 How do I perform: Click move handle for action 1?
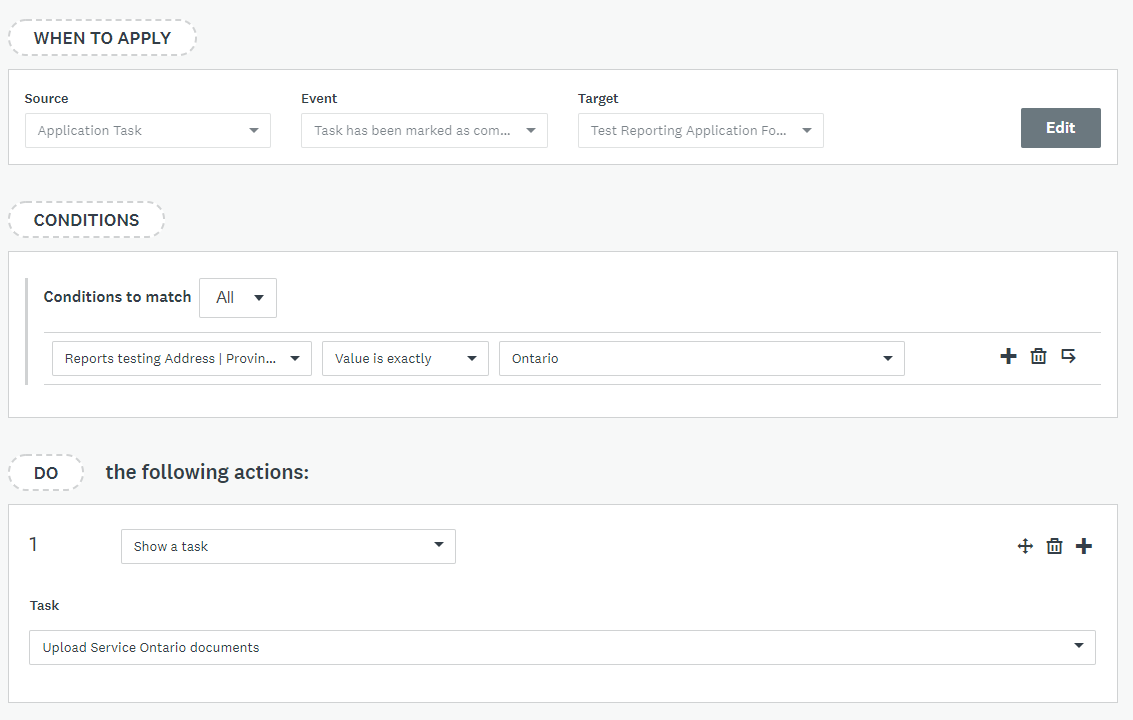(1025, 546)
